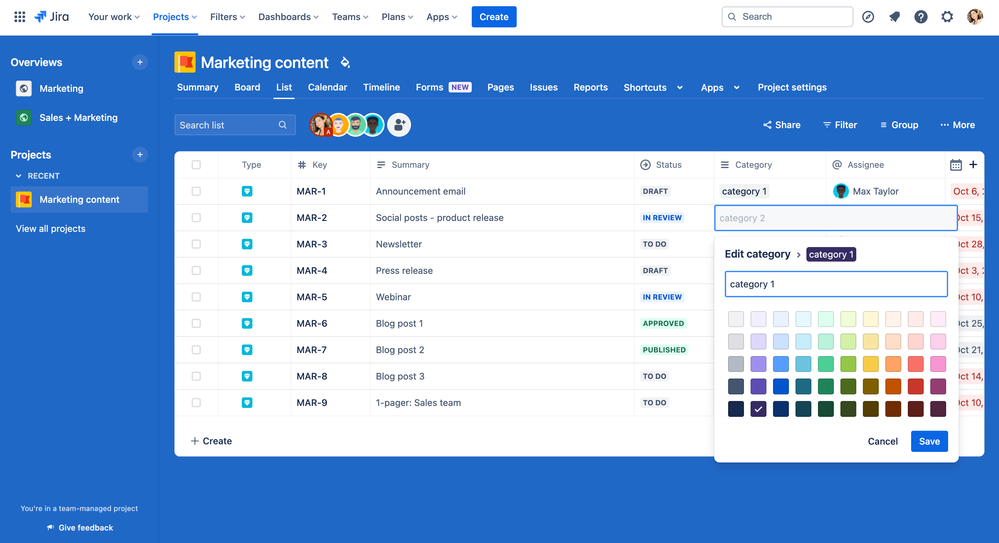999x543 pixels.
Task: Open the Apps dropdown in top nav
Action: coord(442,17)
